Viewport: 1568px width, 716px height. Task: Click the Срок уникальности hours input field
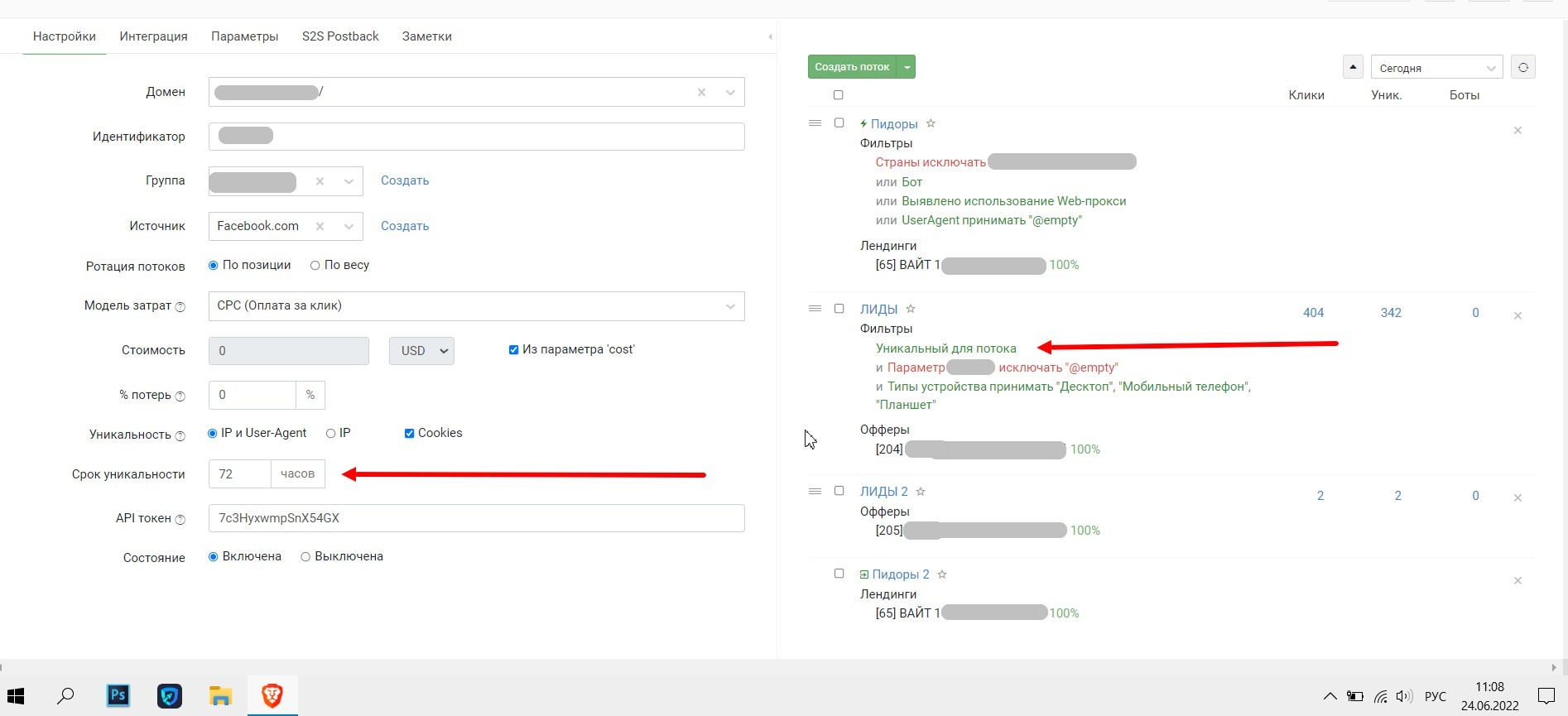pos(240,474)
